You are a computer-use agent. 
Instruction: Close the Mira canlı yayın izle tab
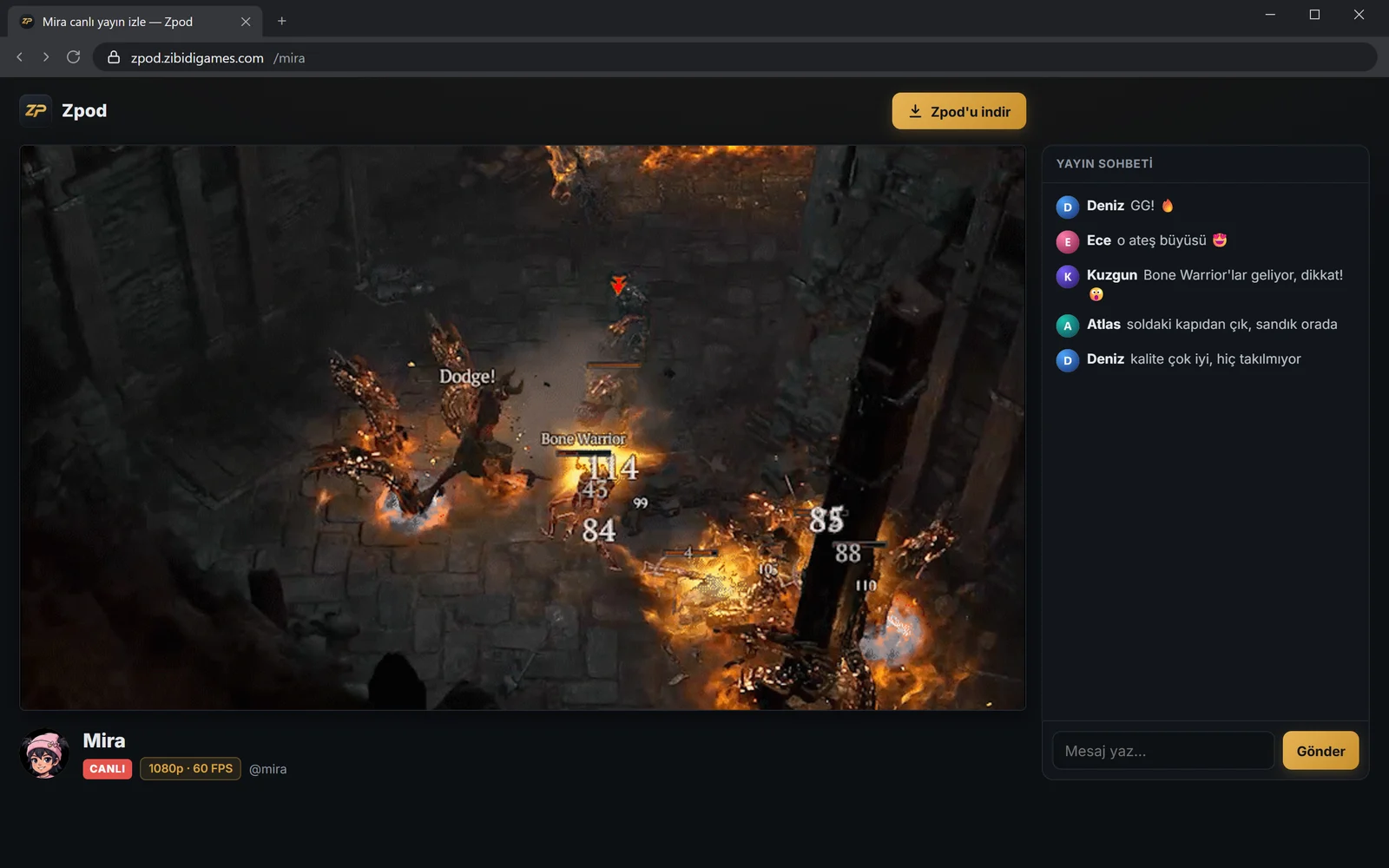(x=246, y=22)
